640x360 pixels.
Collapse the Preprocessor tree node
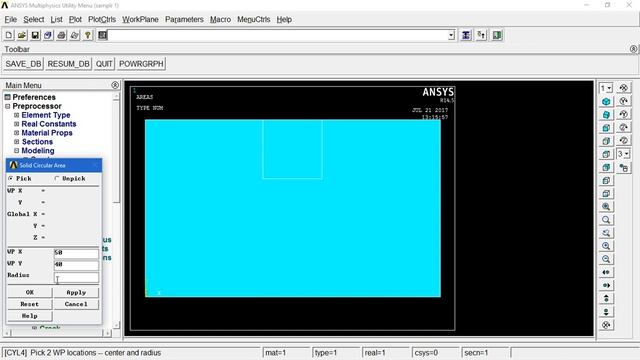[x=8, y=106]
